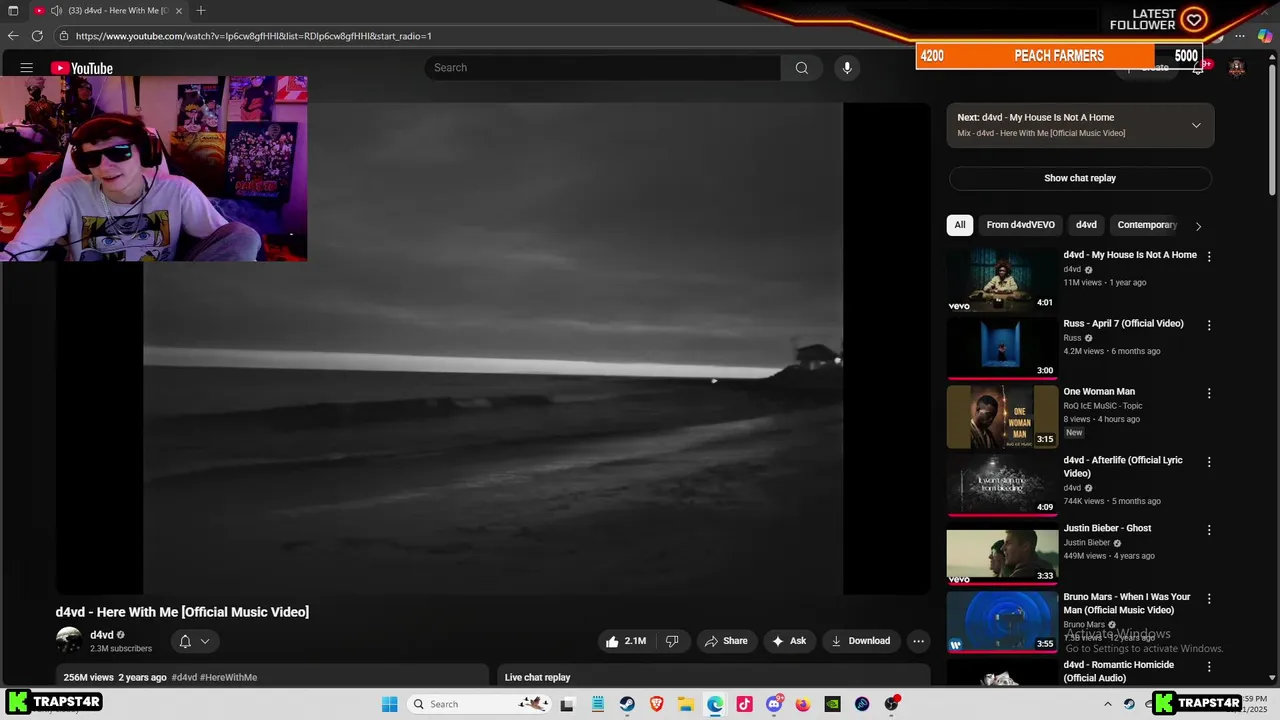The width and height of the screenshot is (1280, 720).
Task: Go to the YouTube home logo
Action: [82, 68]
